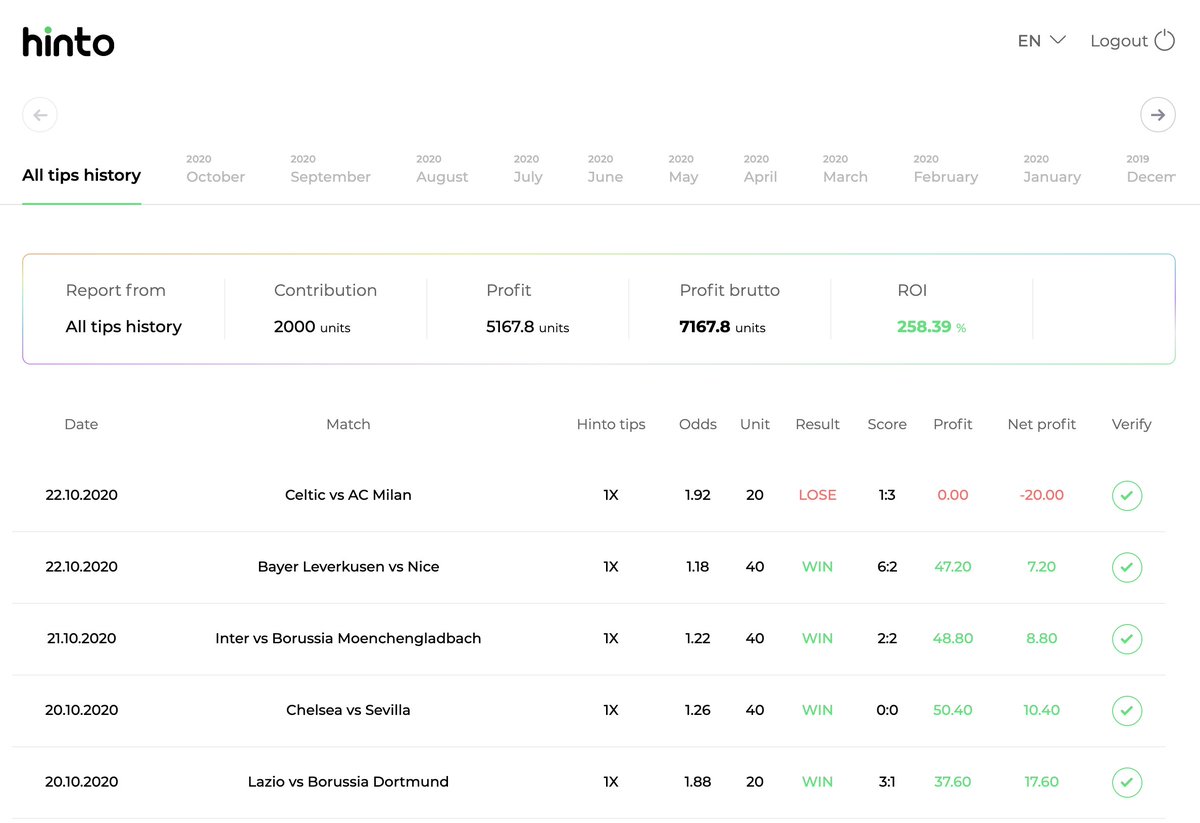Click verify check for Lazio vs Borussia Dortmund

pos(1127,782)
